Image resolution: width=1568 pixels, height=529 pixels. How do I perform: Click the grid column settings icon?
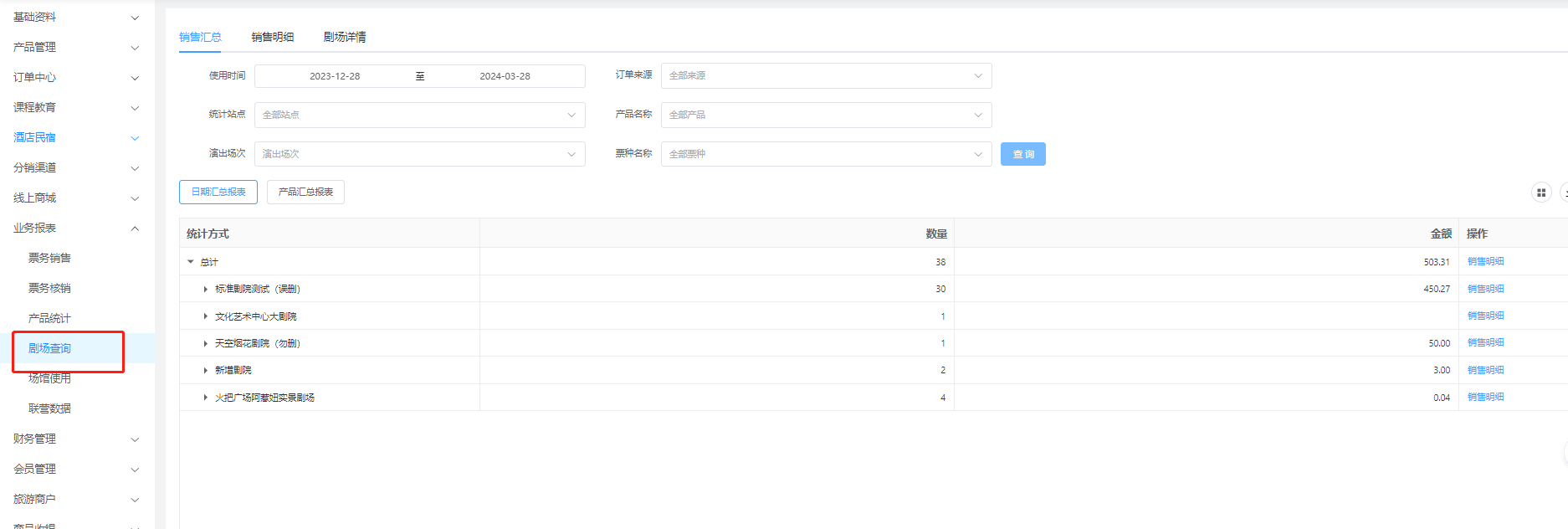coord(1540,193)
